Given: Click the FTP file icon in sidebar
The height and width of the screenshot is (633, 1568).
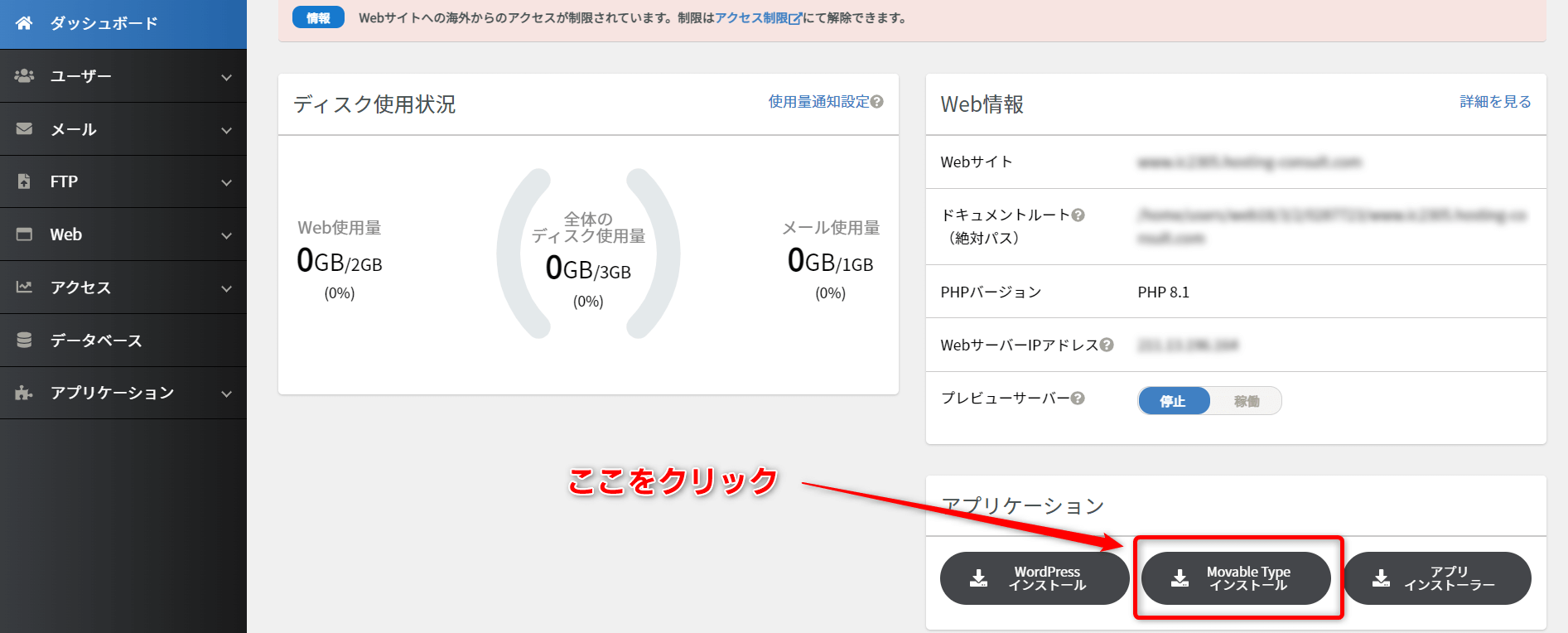Looking at the screenshot, I should pyautogui.click(x=24, y=181).
